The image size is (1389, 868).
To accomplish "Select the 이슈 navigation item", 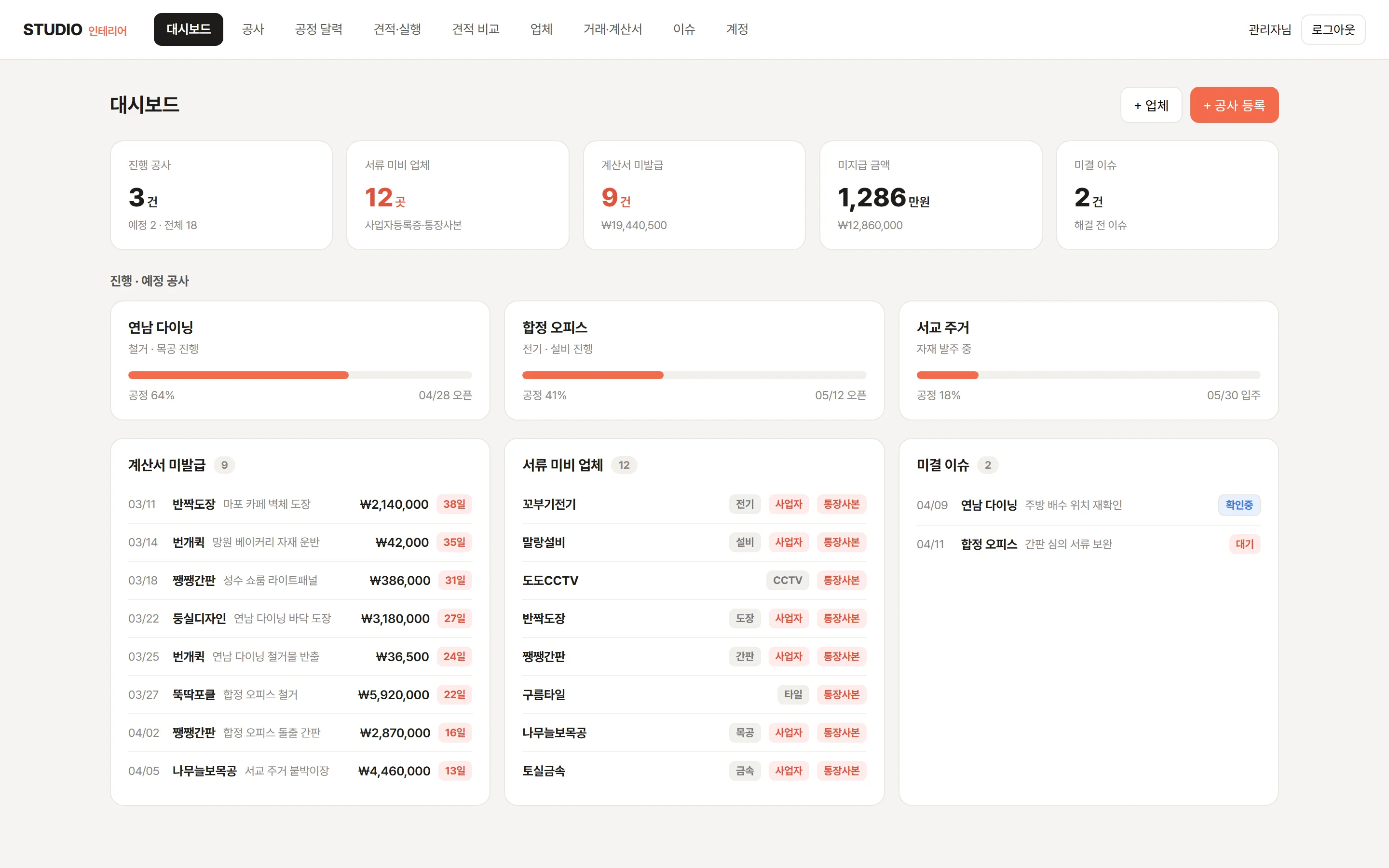I will click(684, 29).
